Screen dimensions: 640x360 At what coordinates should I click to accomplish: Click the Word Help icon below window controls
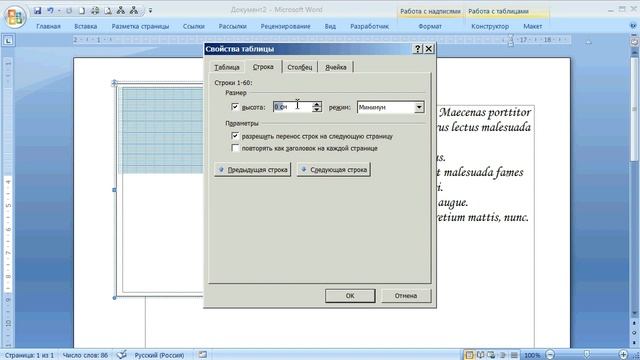[x=633, y=26]
